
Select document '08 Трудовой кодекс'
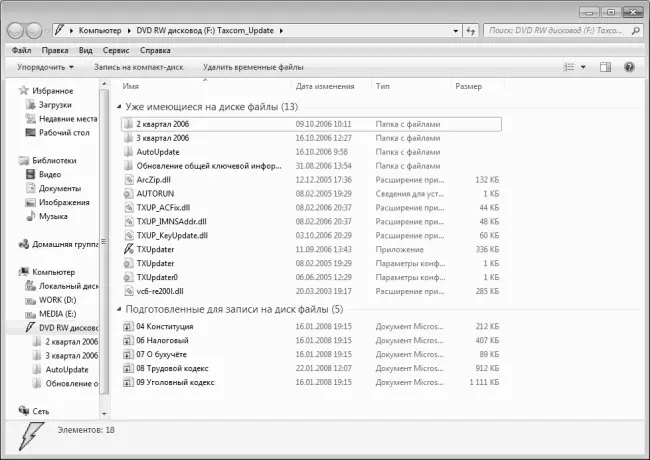coord(312,368)
